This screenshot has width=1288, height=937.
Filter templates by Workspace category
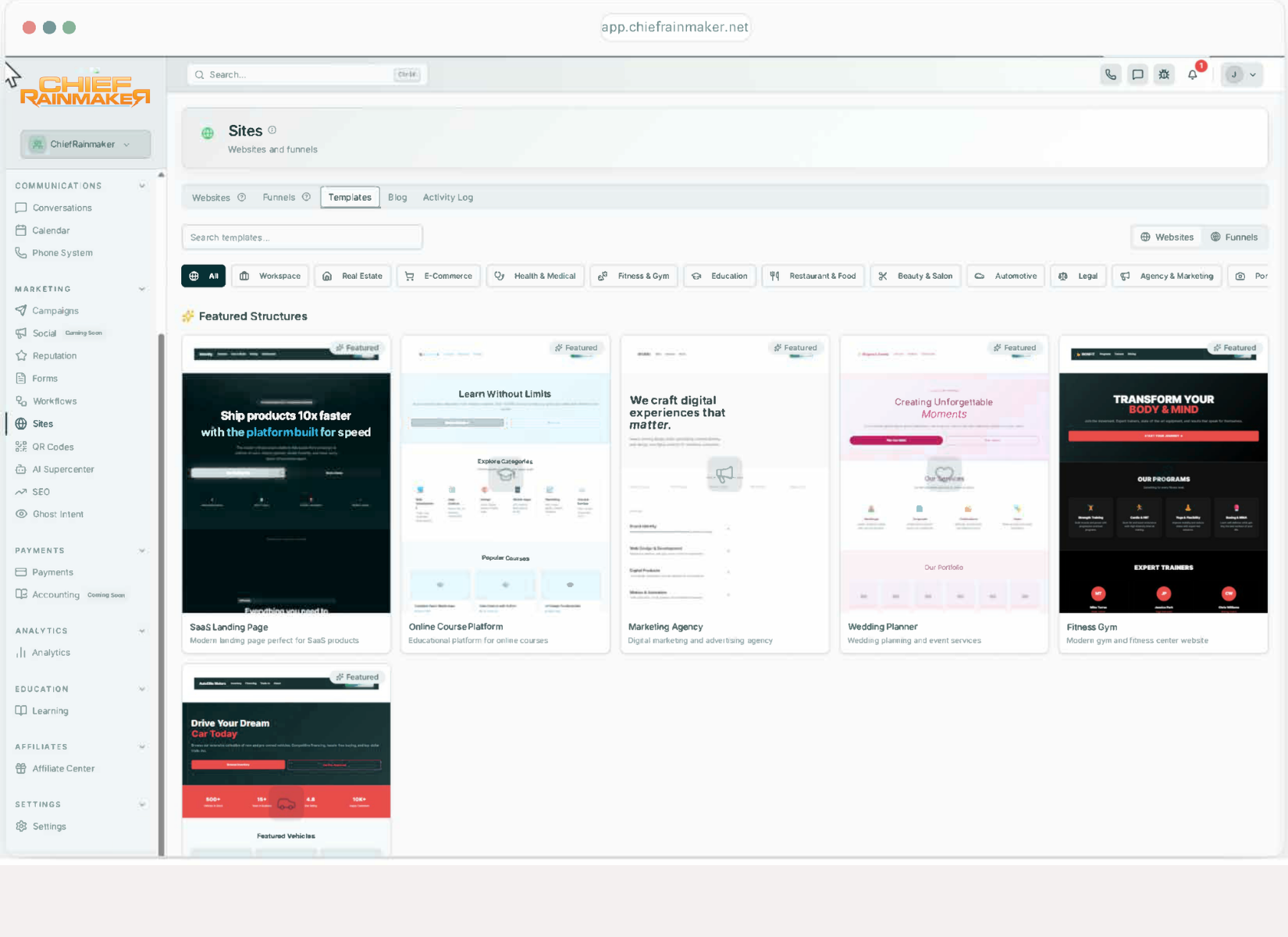[270, 276]
